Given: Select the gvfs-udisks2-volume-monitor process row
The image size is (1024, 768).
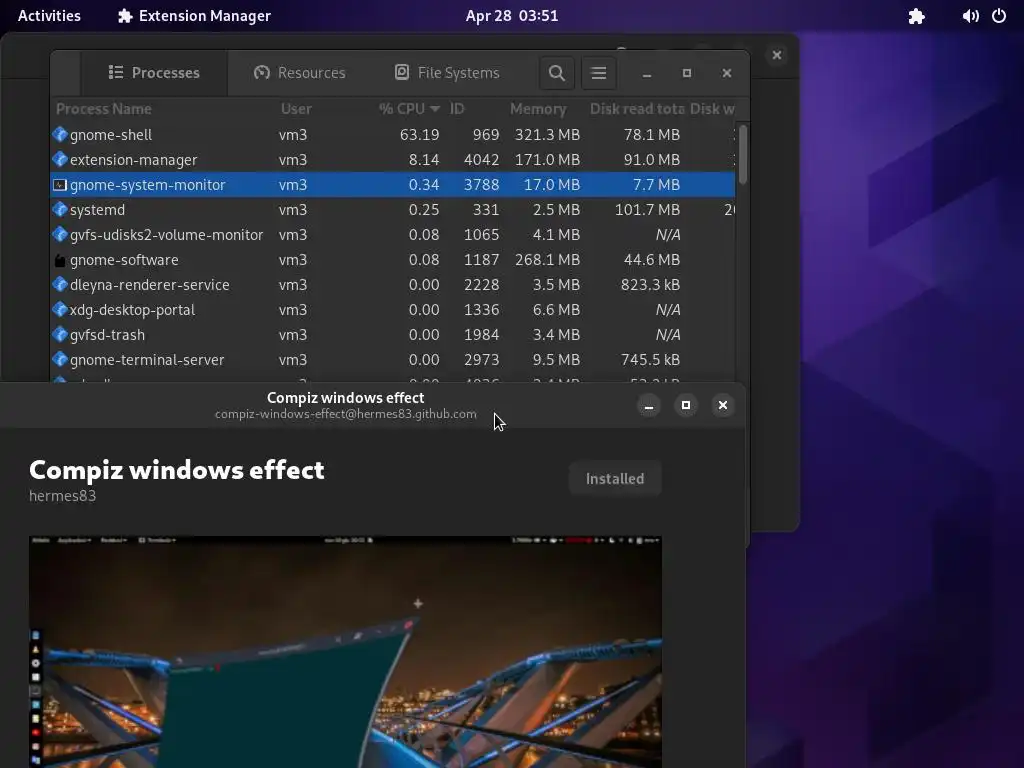Looking at the screenshot, I should pos(392,235).
